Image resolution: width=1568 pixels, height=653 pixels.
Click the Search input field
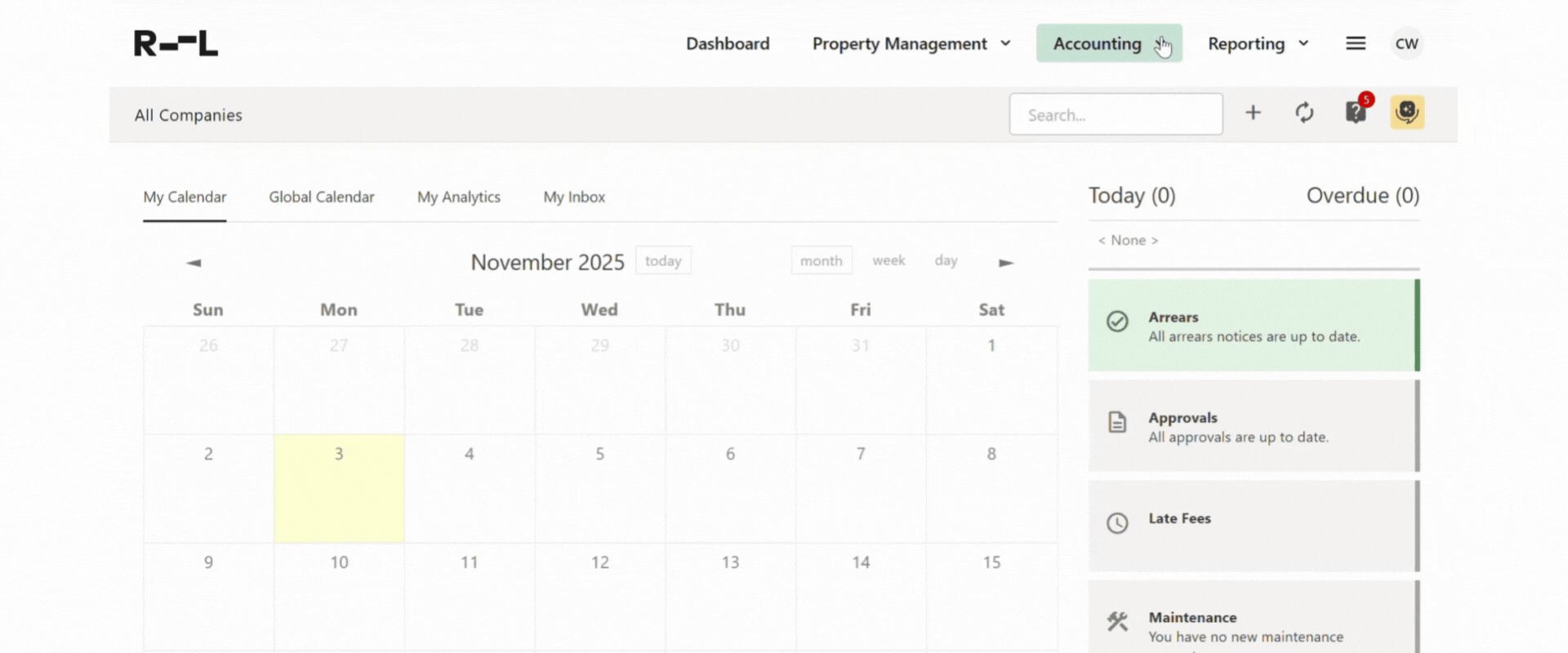pyautogui.click(x=1116, y=114)
